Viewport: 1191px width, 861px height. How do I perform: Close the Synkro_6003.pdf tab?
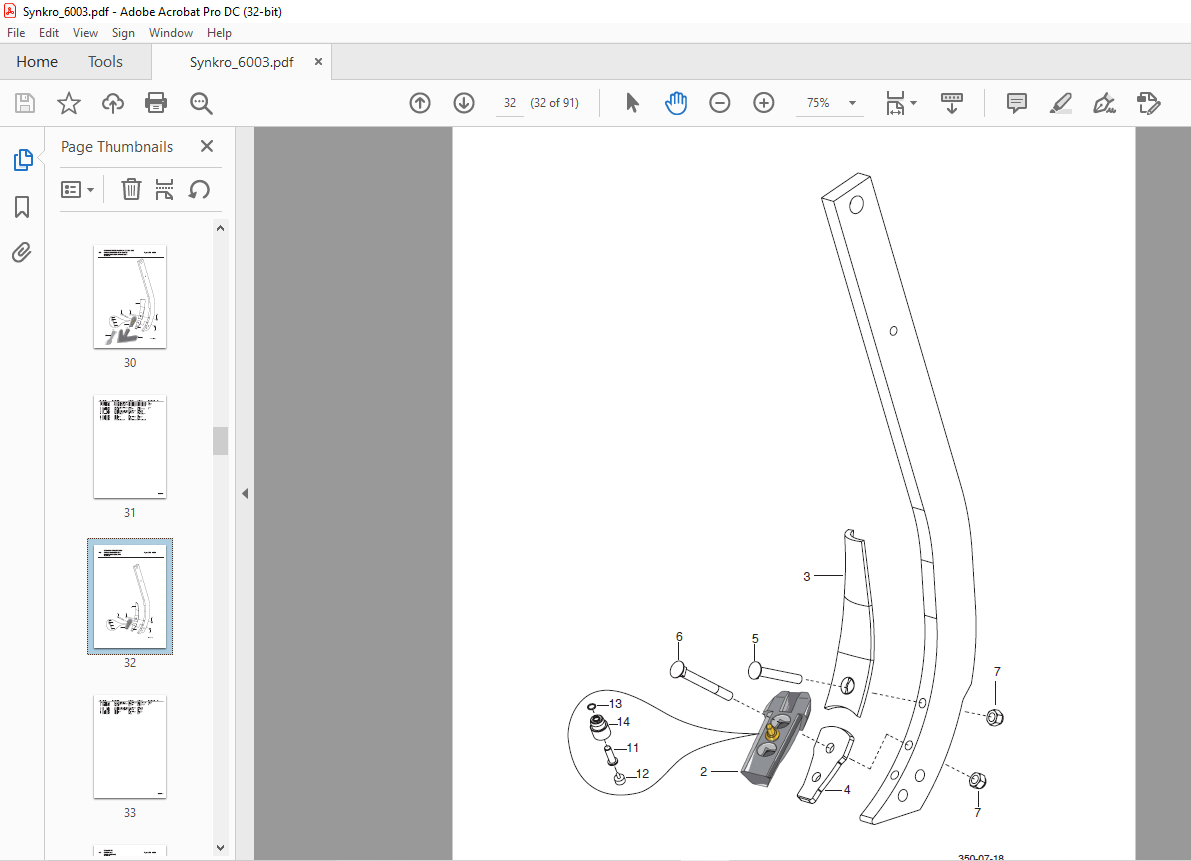pyautogui.click(x=318, y=62)
